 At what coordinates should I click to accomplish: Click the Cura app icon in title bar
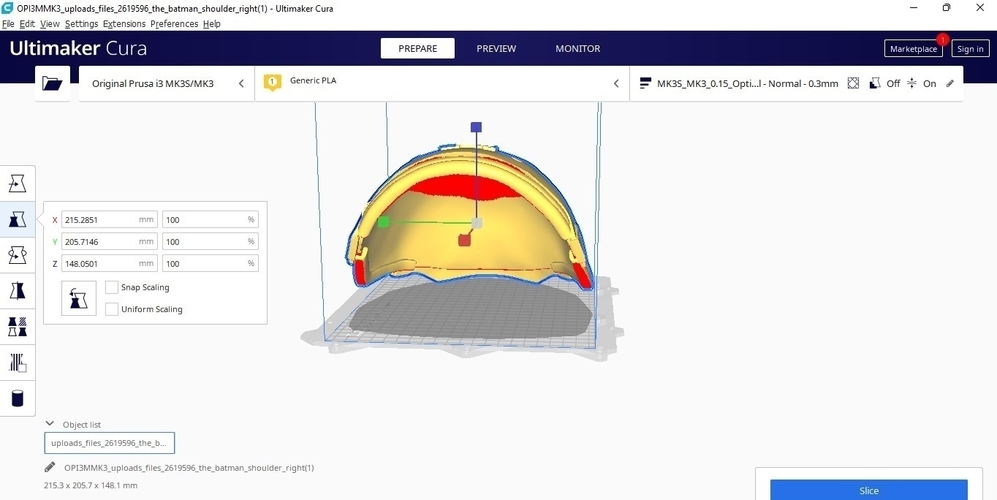point(7,8)
